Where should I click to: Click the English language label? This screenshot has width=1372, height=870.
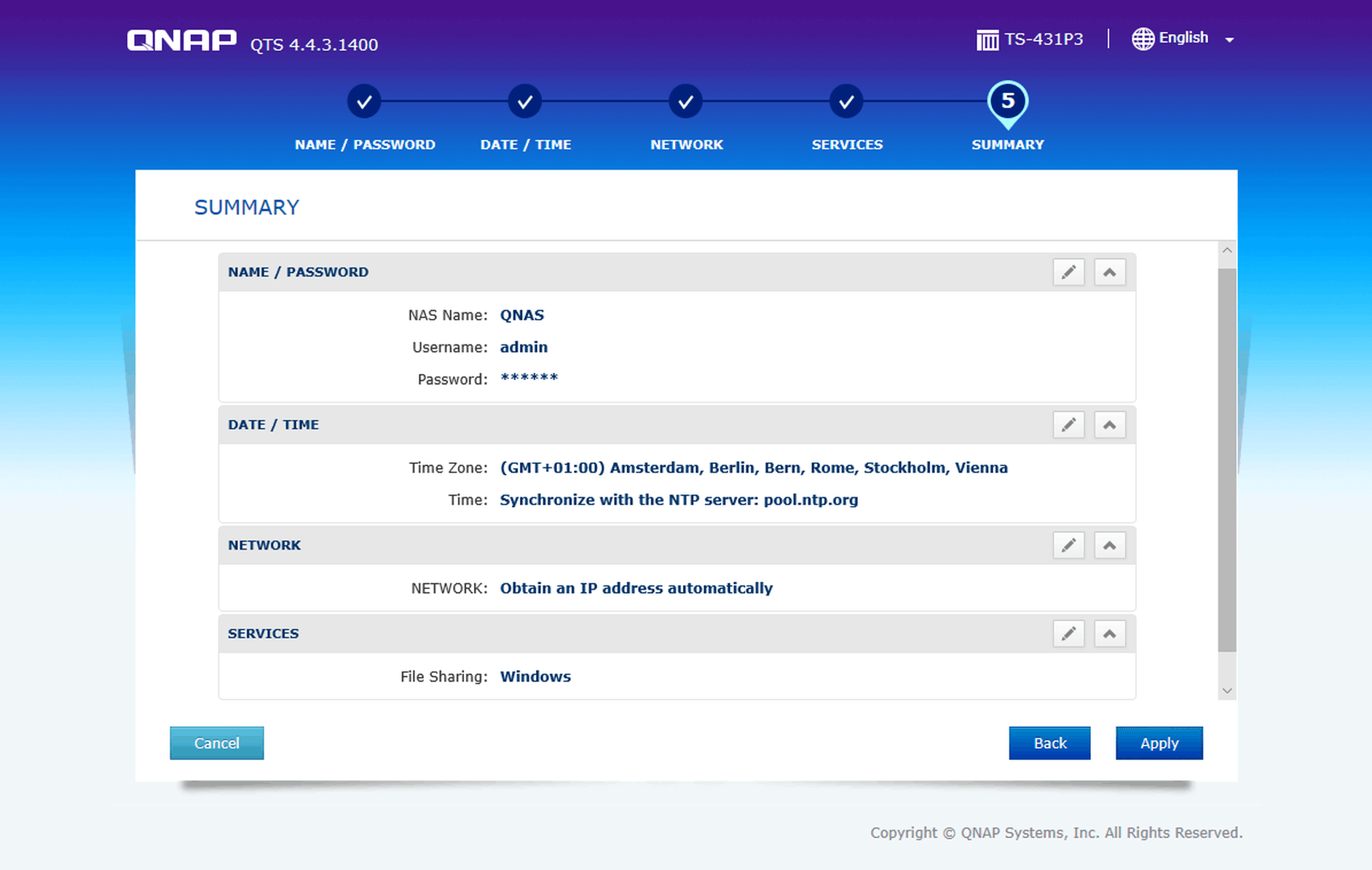1183,38
